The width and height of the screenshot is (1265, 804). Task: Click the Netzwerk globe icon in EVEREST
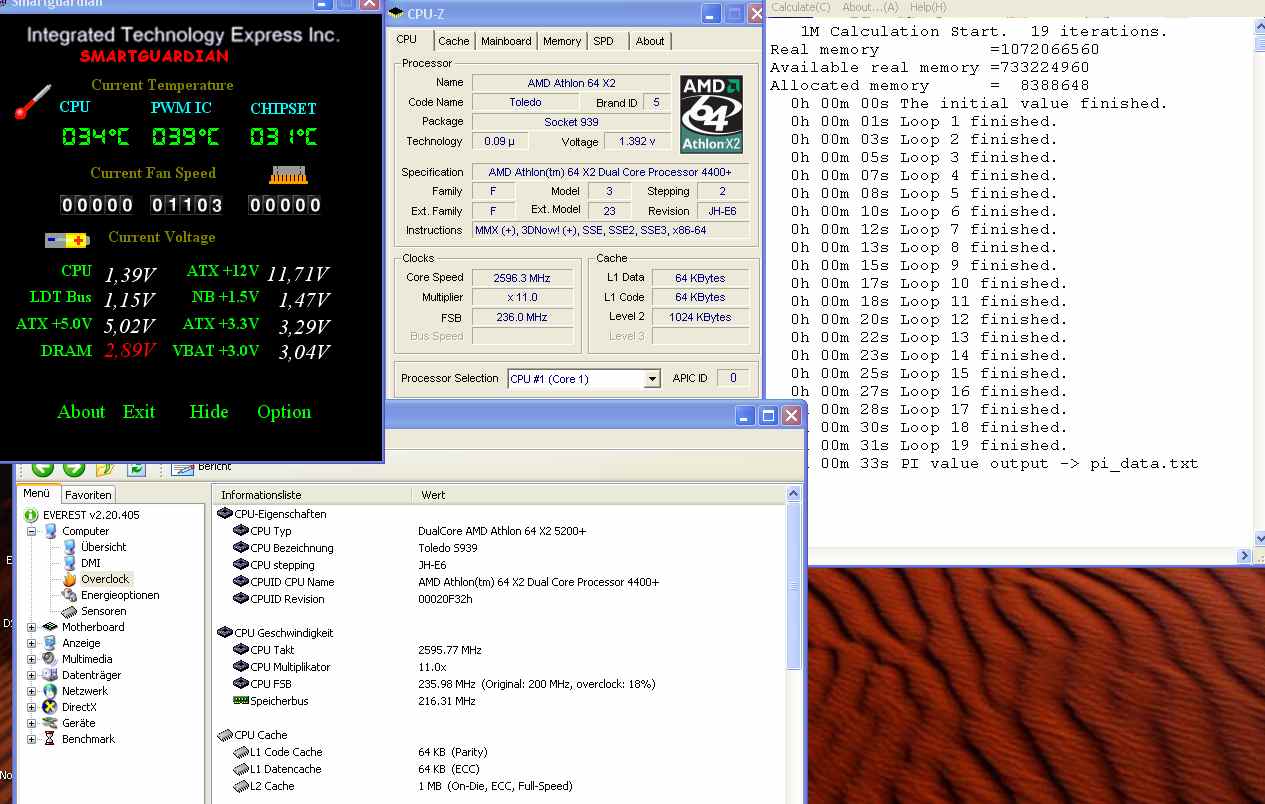click(50, 691)
